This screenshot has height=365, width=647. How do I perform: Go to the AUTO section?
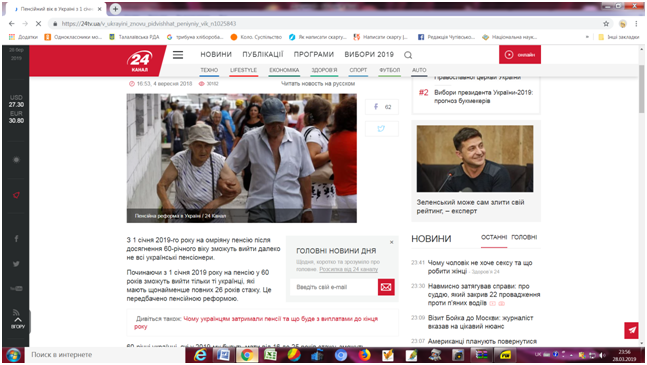pyautogui.click(x=419, y=70)
